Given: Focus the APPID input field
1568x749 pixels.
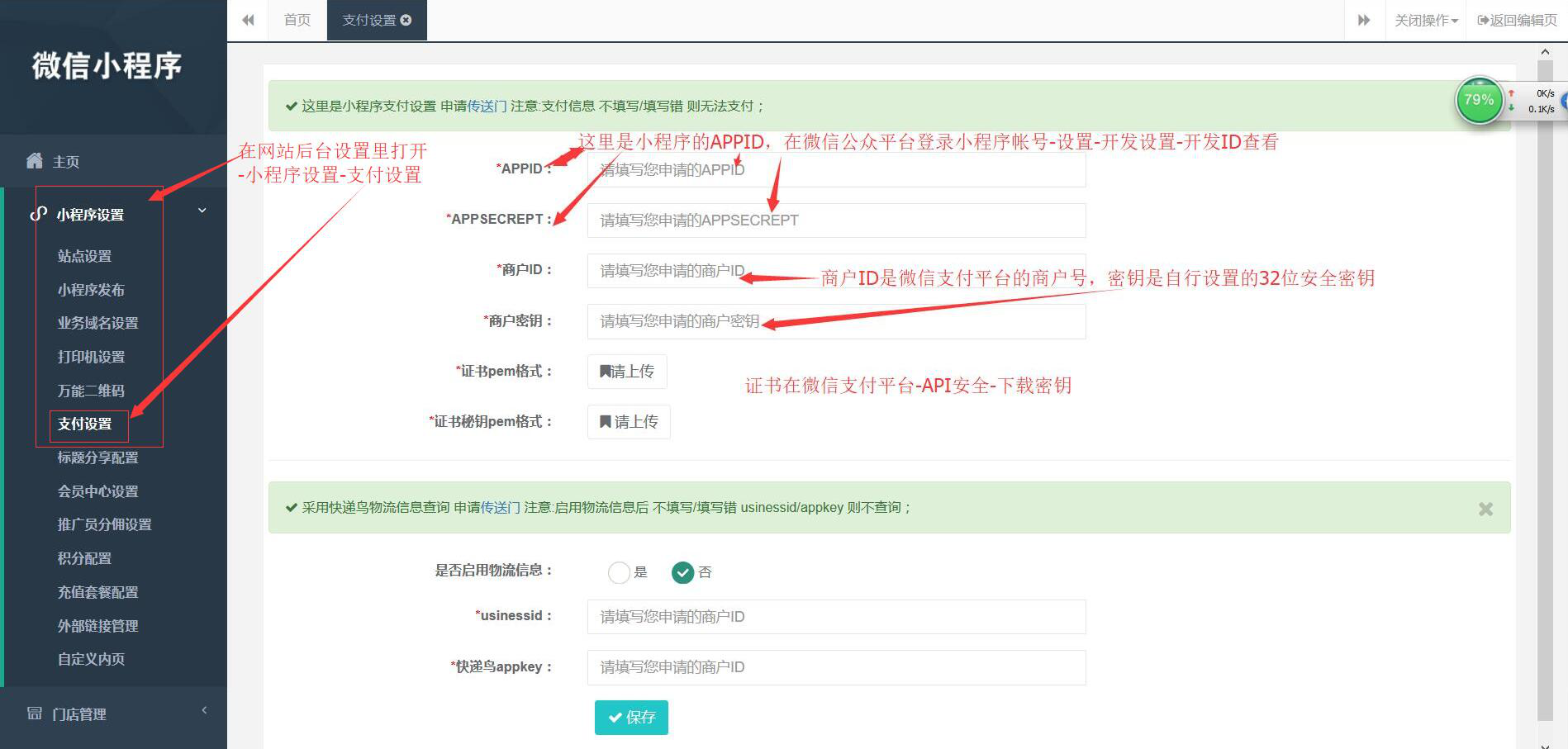Looking at the screenshot, I should [x=836, y=170].
